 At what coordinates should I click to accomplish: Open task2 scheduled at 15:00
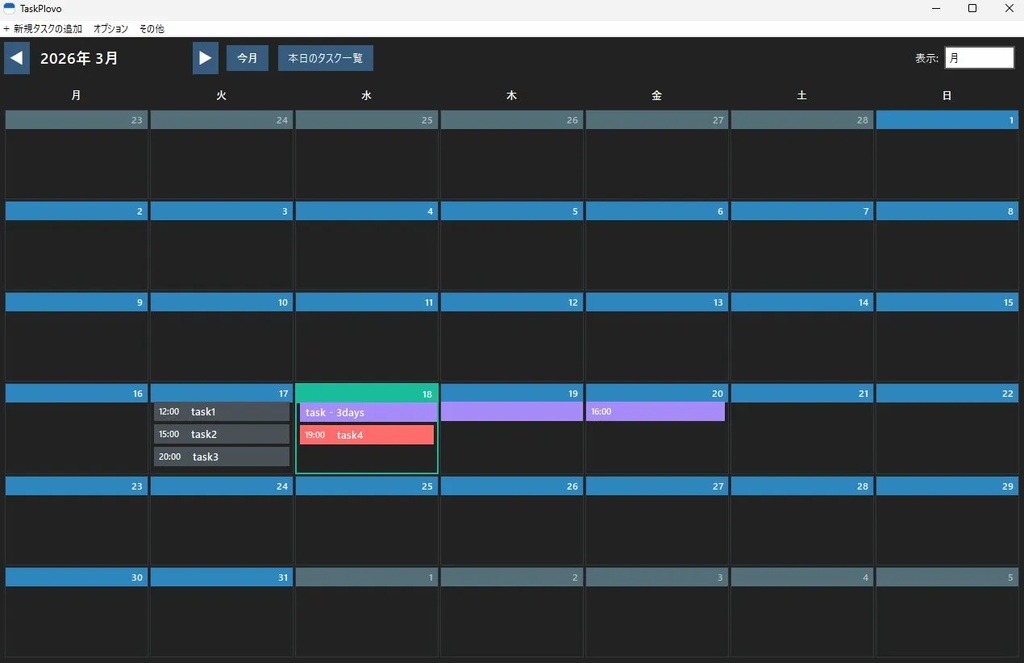220,434
